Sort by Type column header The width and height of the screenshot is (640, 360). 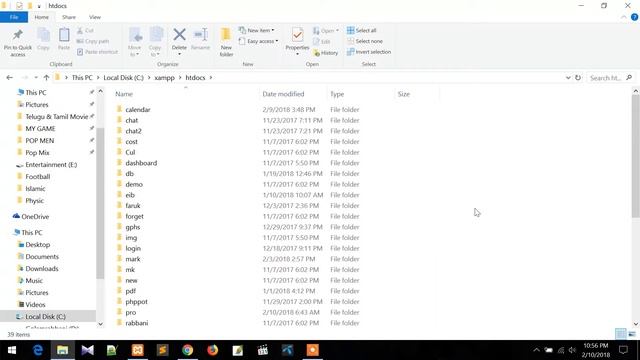[337, 94]
